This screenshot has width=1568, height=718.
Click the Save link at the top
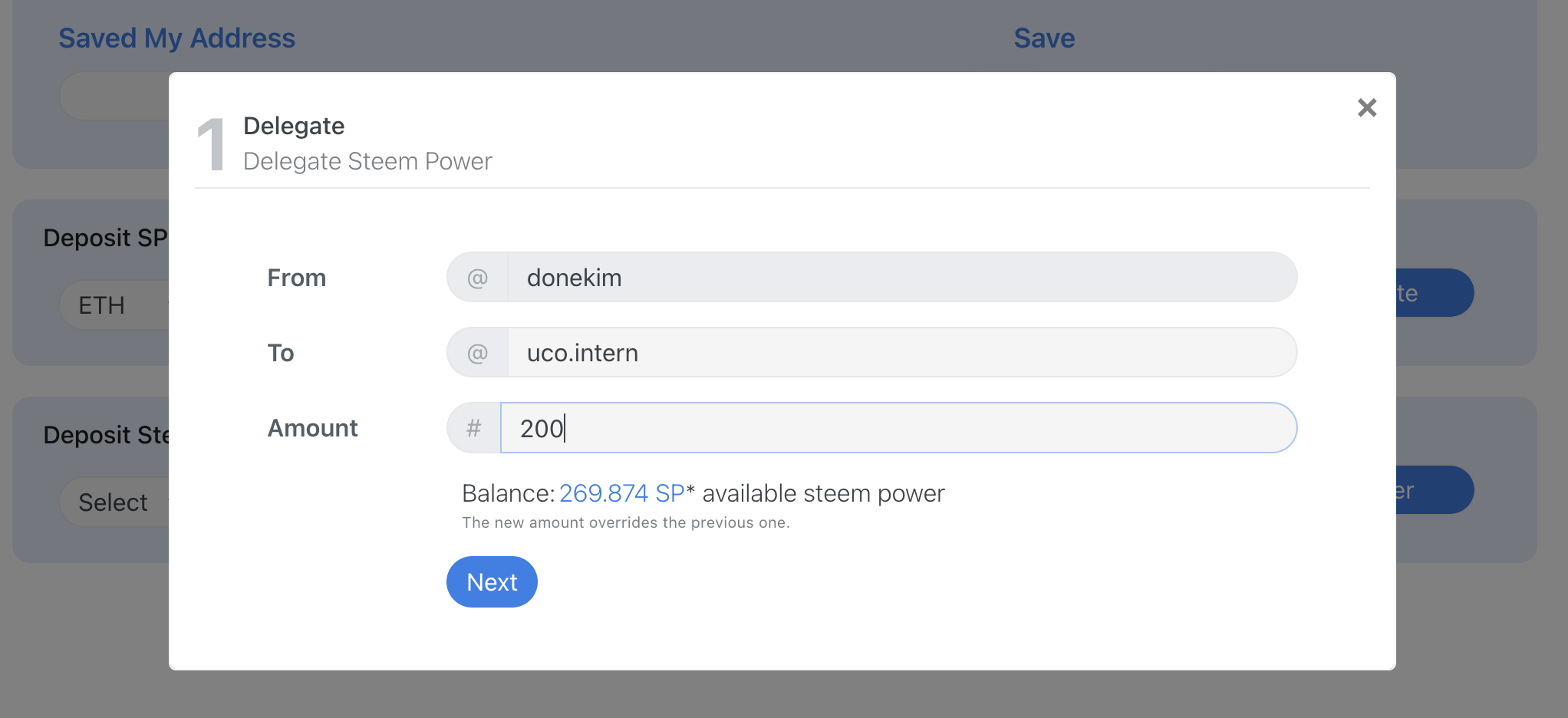[x=1044, y=38]
